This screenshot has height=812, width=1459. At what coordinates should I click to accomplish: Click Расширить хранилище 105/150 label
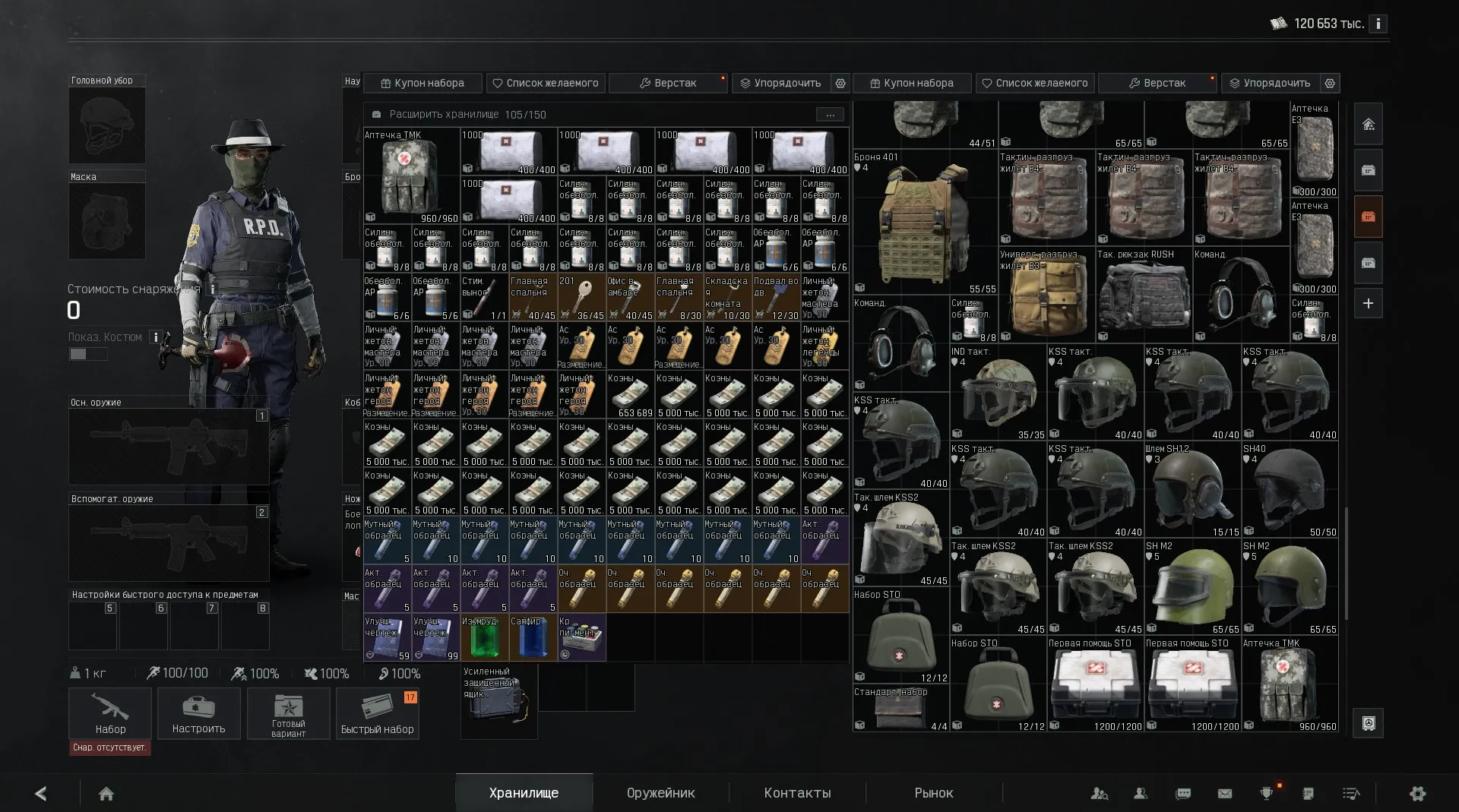coord(467,115)
